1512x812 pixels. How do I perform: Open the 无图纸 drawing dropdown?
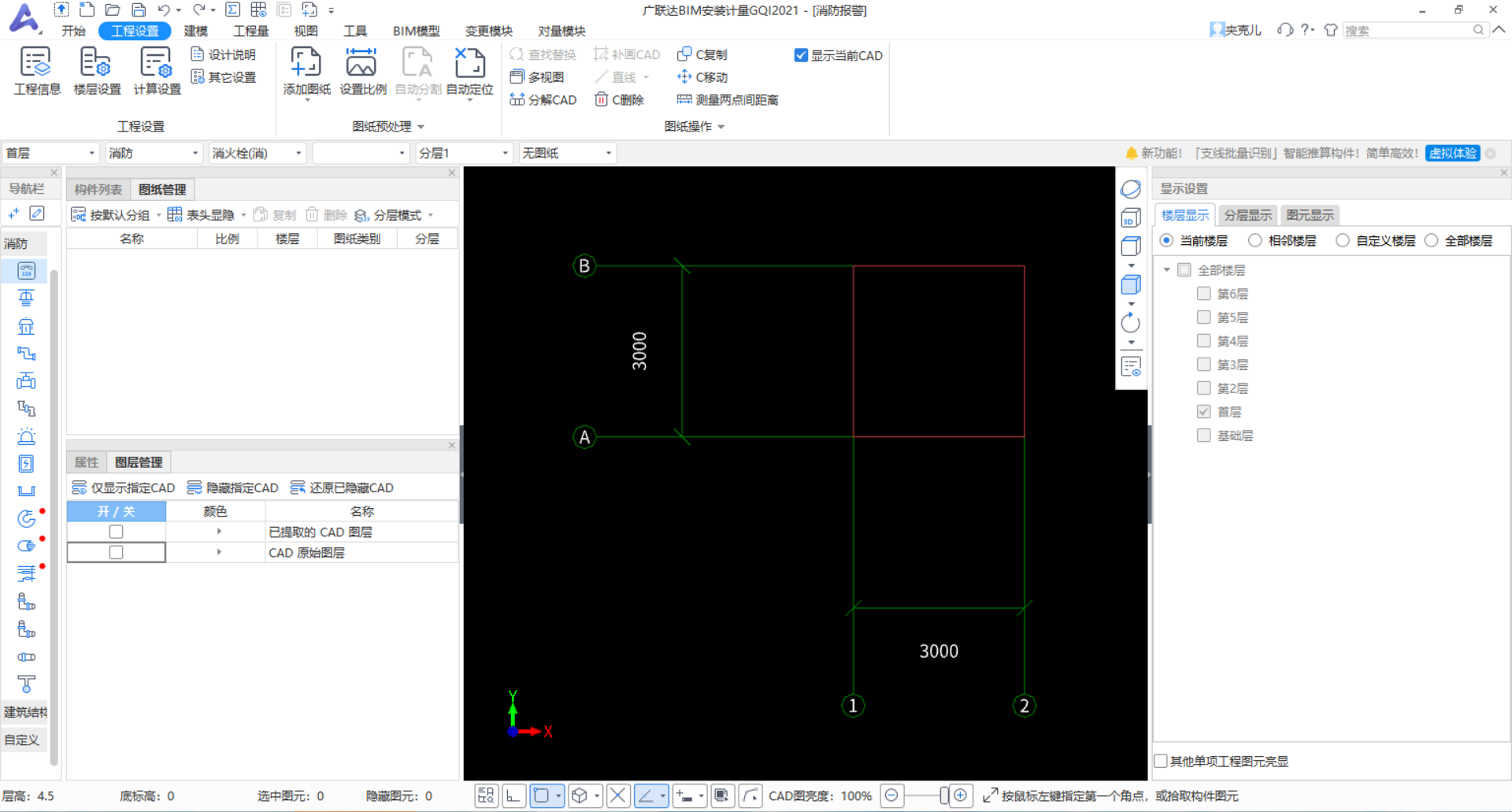pos(567,153)
